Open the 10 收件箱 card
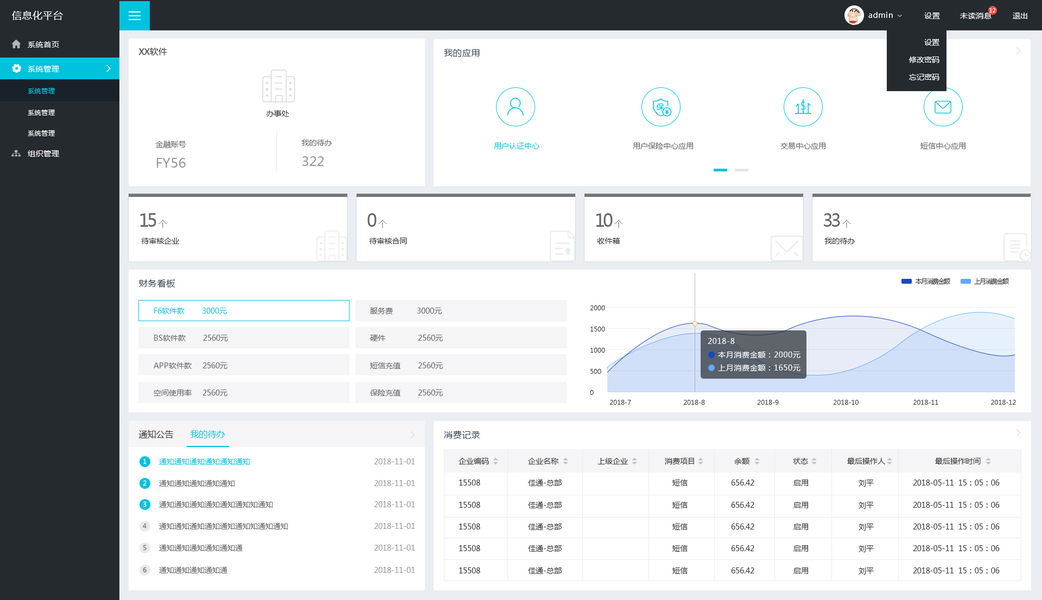 (x=694, y=228)
